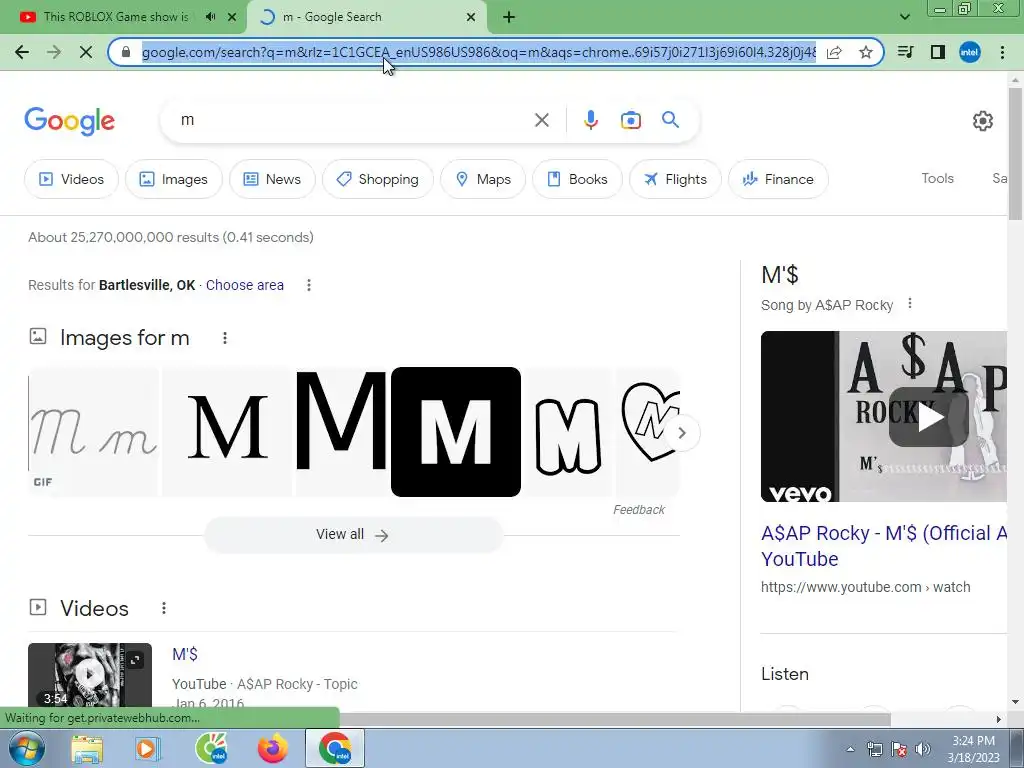The image size is (1024, 768).
Task: Open a new browser tab
Action: pos(509,17)
